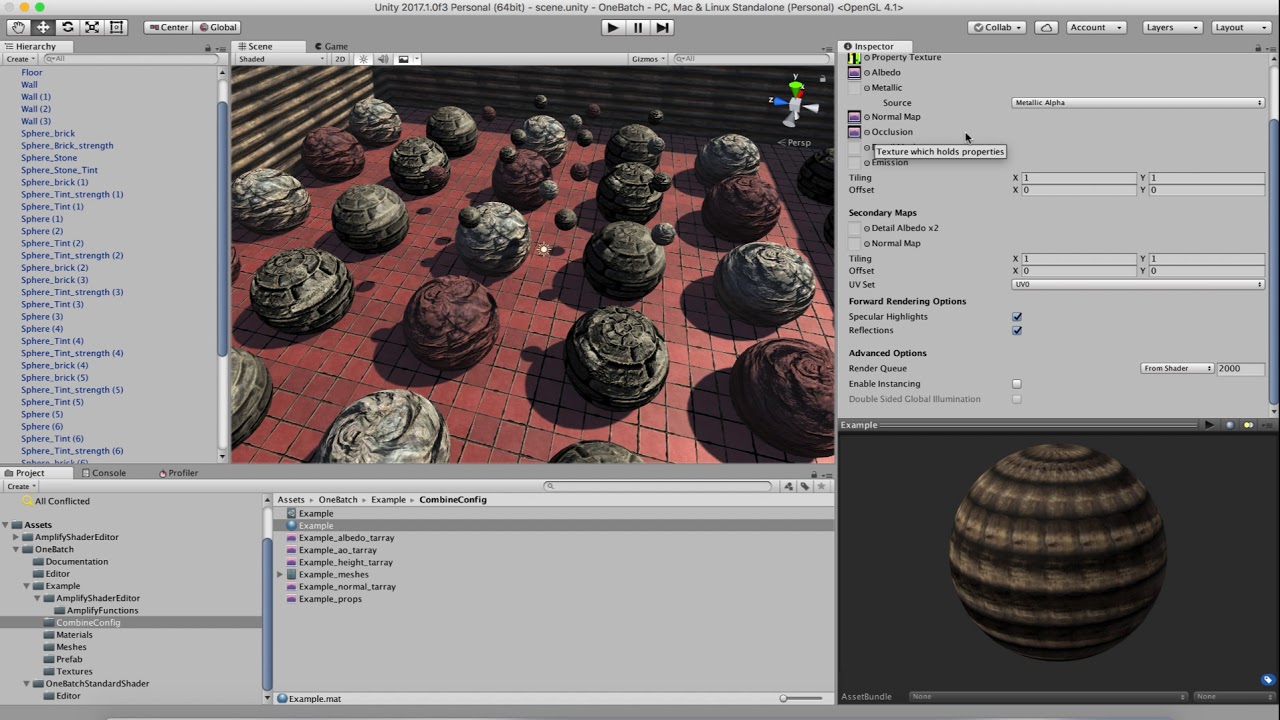
Task: Select Inspector tab
Action: pos(868,46)
